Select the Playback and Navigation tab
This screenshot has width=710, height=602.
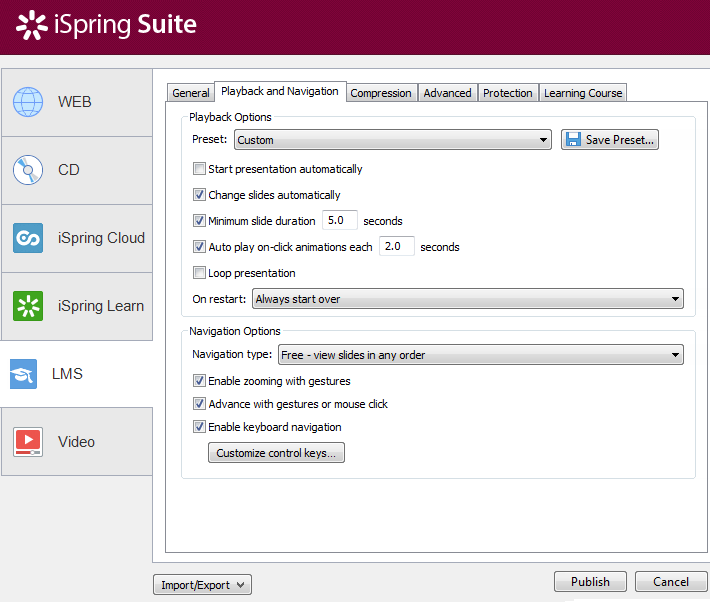pyautogui.click(x=280, y=92)
